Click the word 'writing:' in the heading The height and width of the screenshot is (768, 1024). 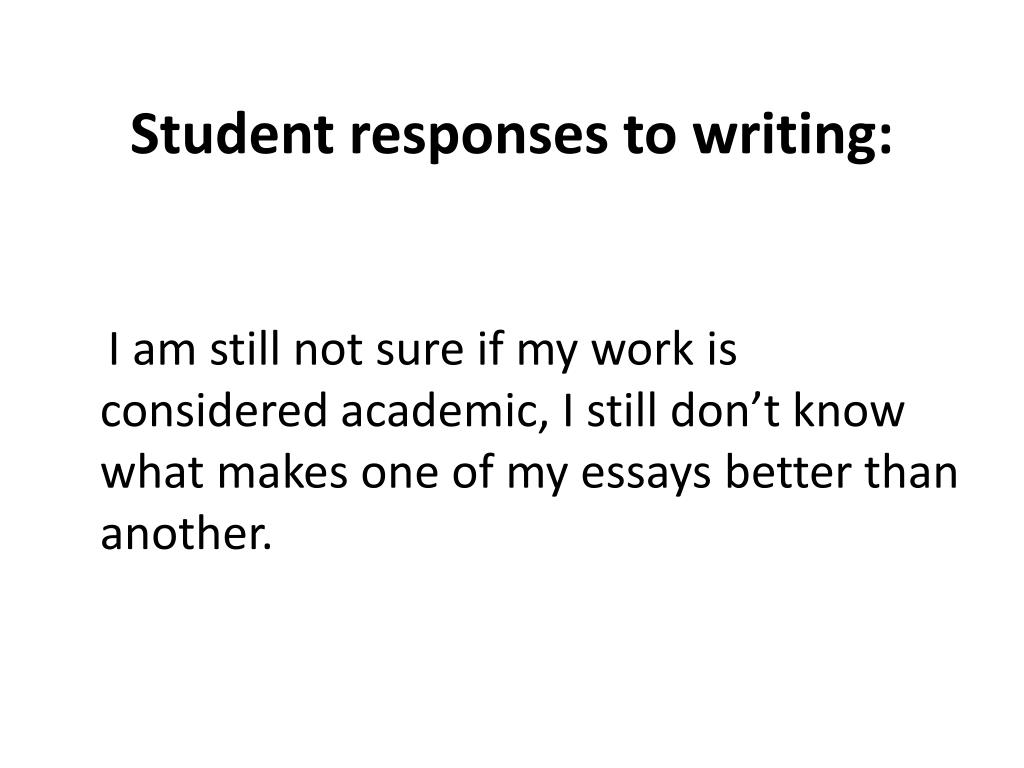coord(792,136)
